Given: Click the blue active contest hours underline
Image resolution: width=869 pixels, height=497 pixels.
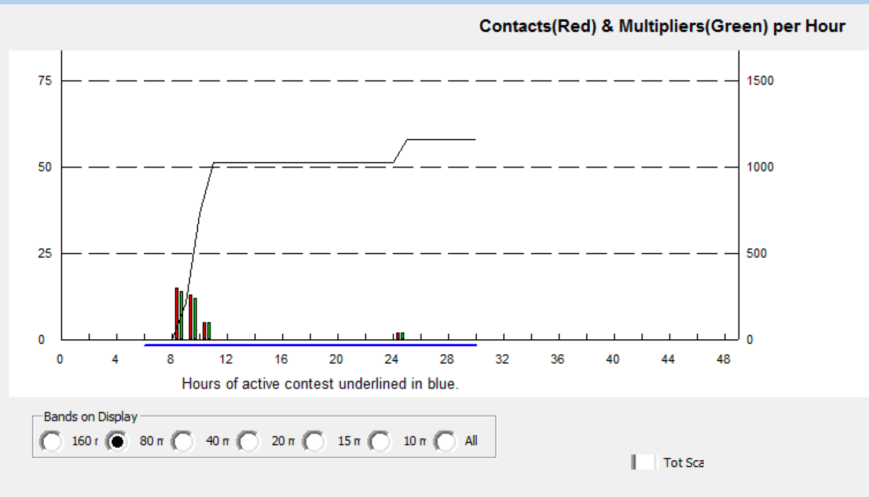Looking at the screenshot, I should tap(310, 345).
